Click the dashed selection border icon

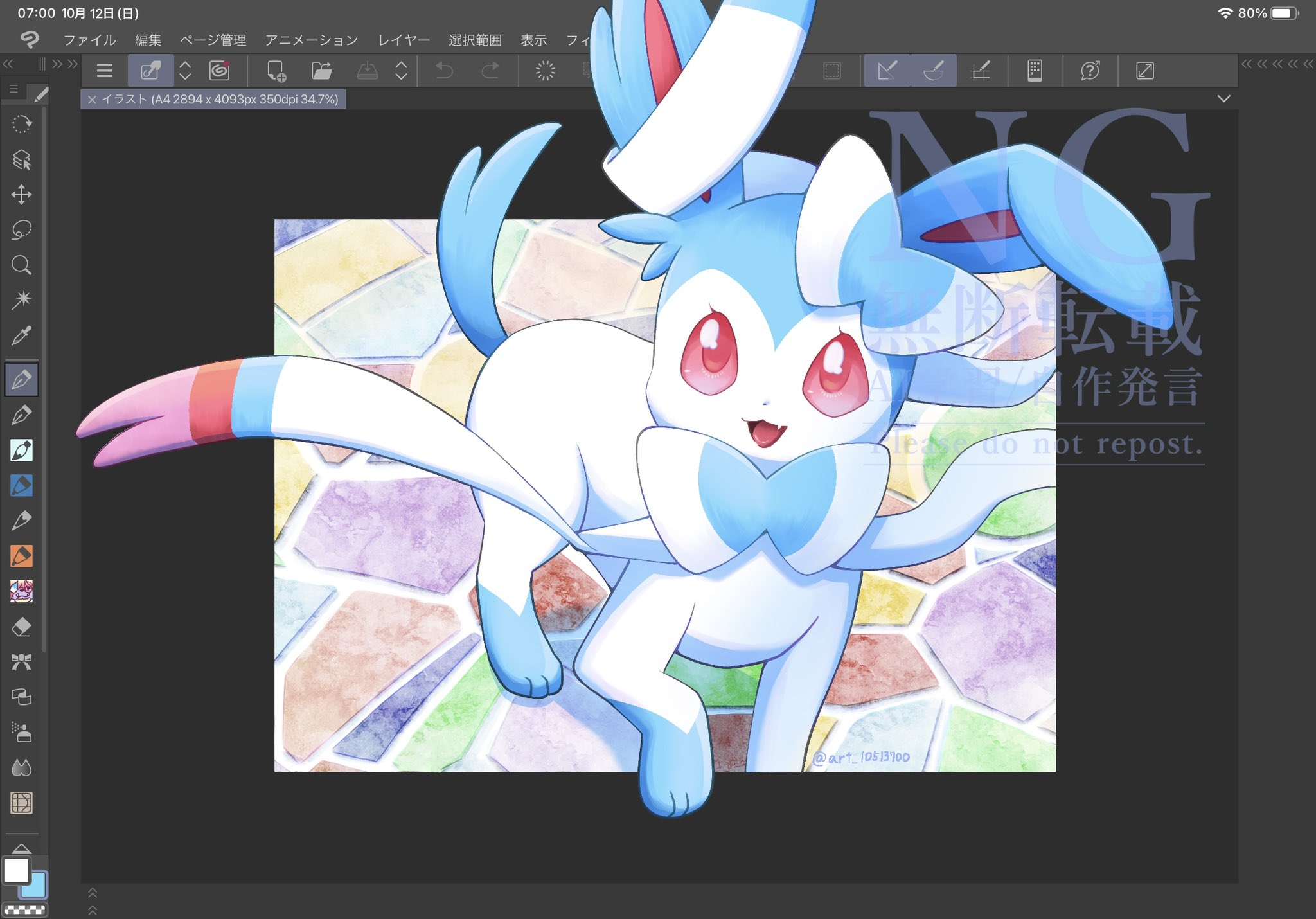(x=832, y=71)
